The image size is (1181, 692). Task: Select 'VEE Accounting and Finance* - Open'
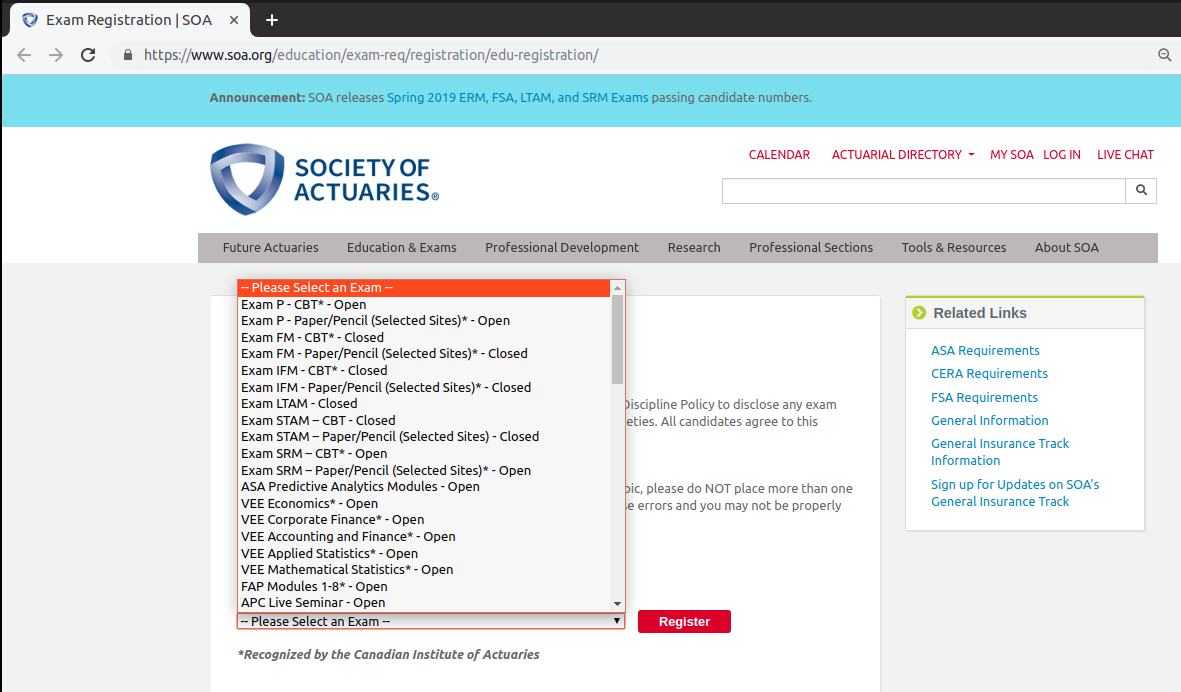pyautogui.click(x=424, y=536)
